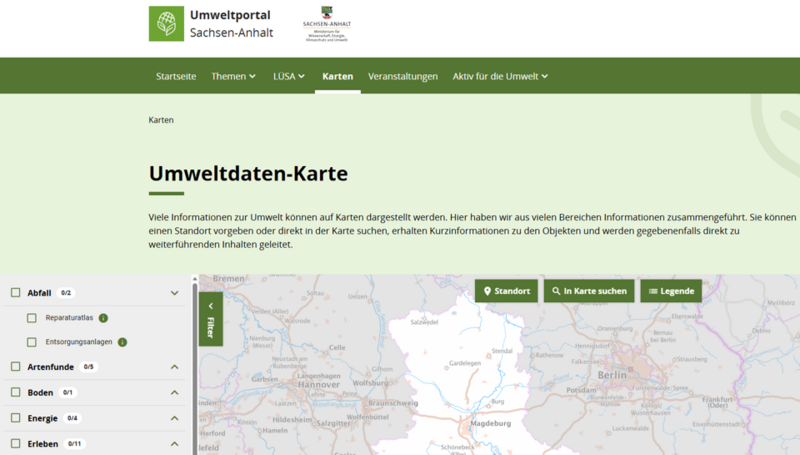800x455 pixels.
Task: Open the Themen dropdown menu
Action: [234, 76]
